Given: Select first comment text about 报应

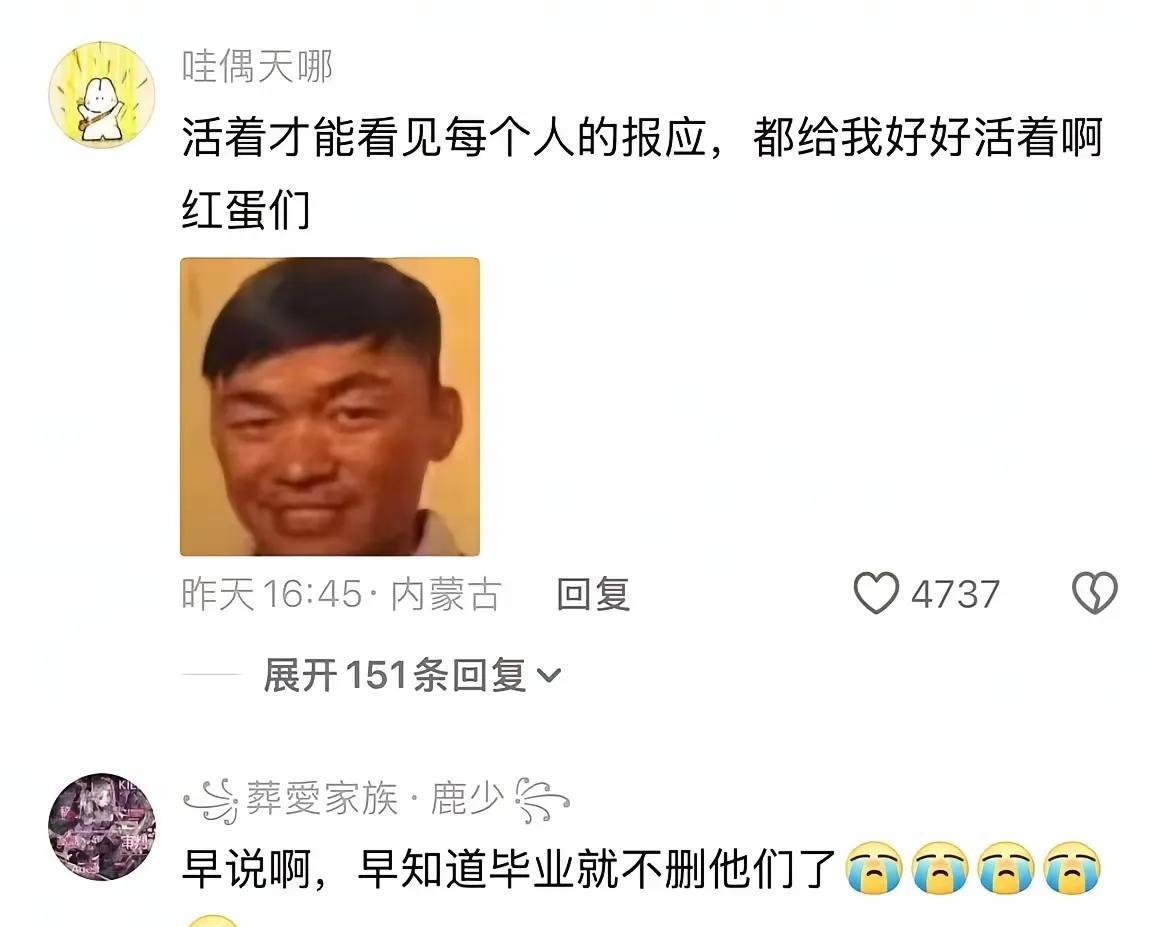Looking at the screenshot, I should point(642,173).
